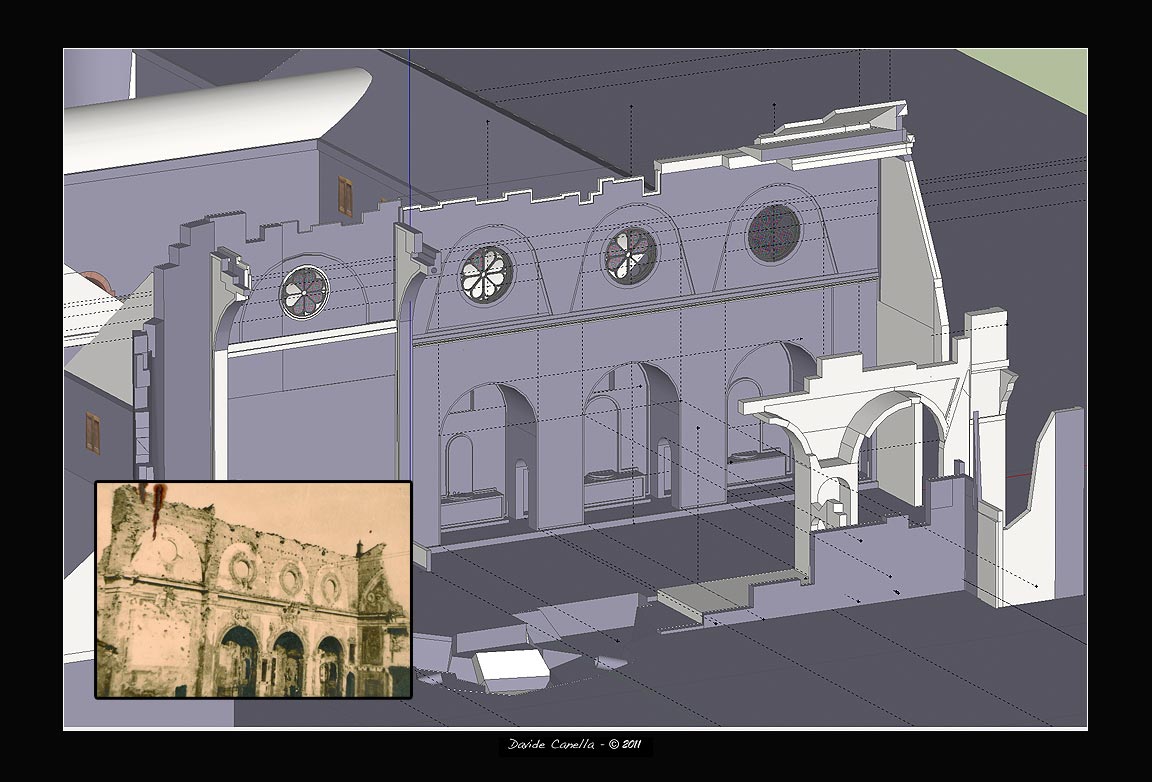This screenshot has height=782, width=1152.
Task: Click the inset historical ruin photograph
Action: coord(253,589)
